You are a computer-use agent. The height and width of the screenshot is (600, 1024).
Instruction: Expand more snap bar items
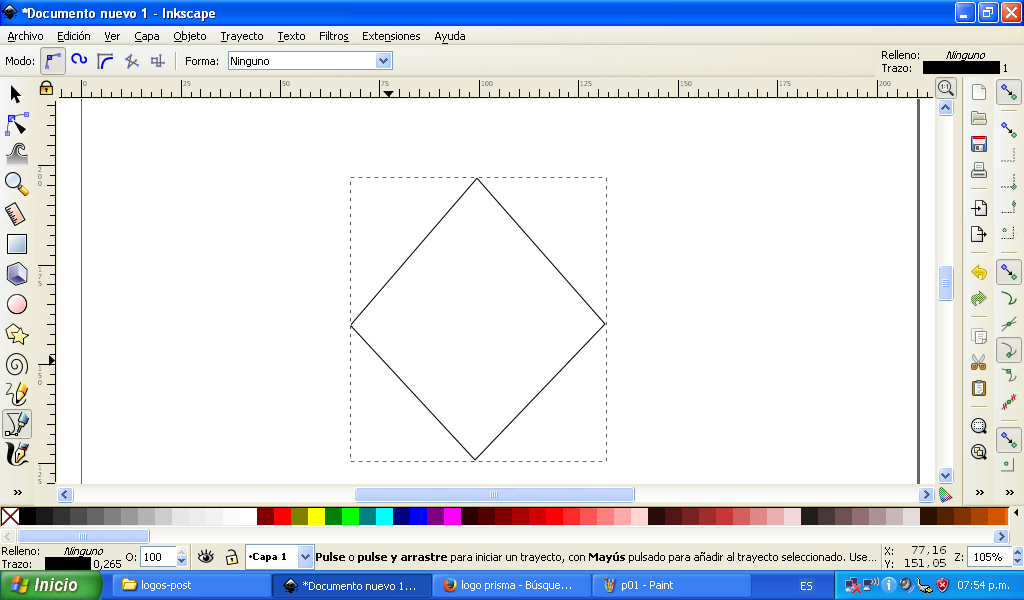point(1010,492)
